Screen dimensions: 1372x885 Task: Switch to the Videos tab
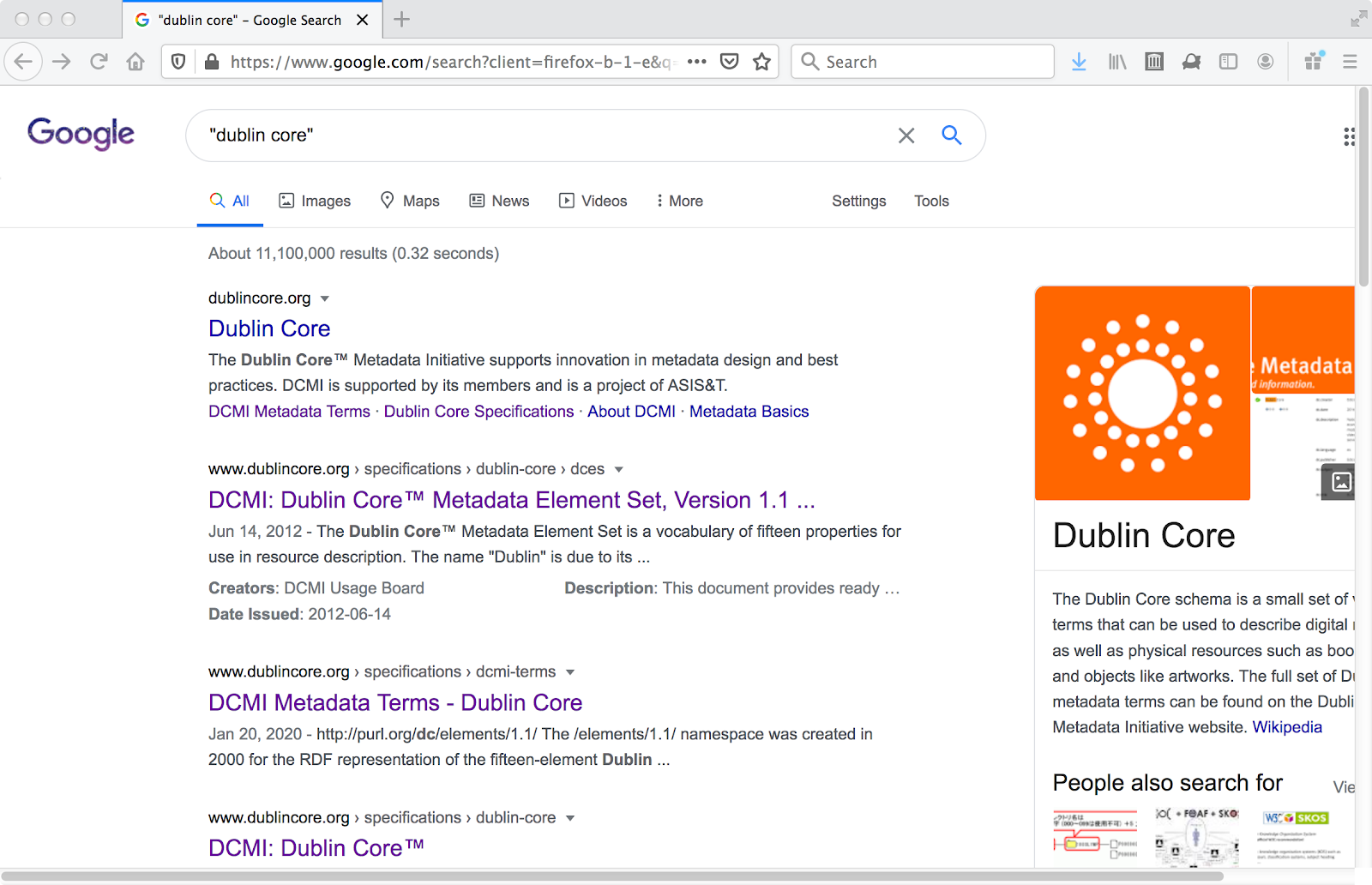[593, 201]
